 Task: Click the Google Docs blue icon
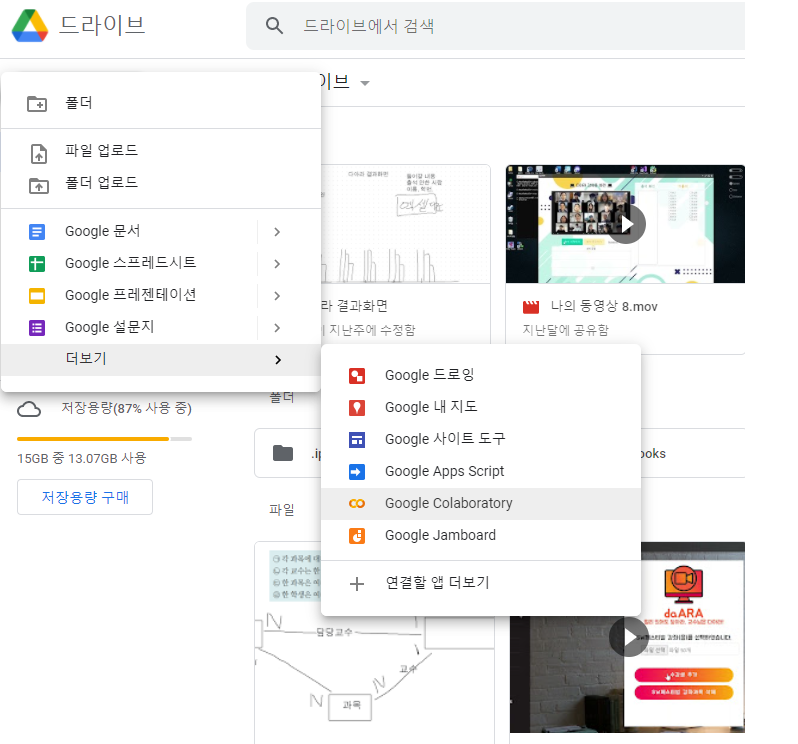point(37,232)
